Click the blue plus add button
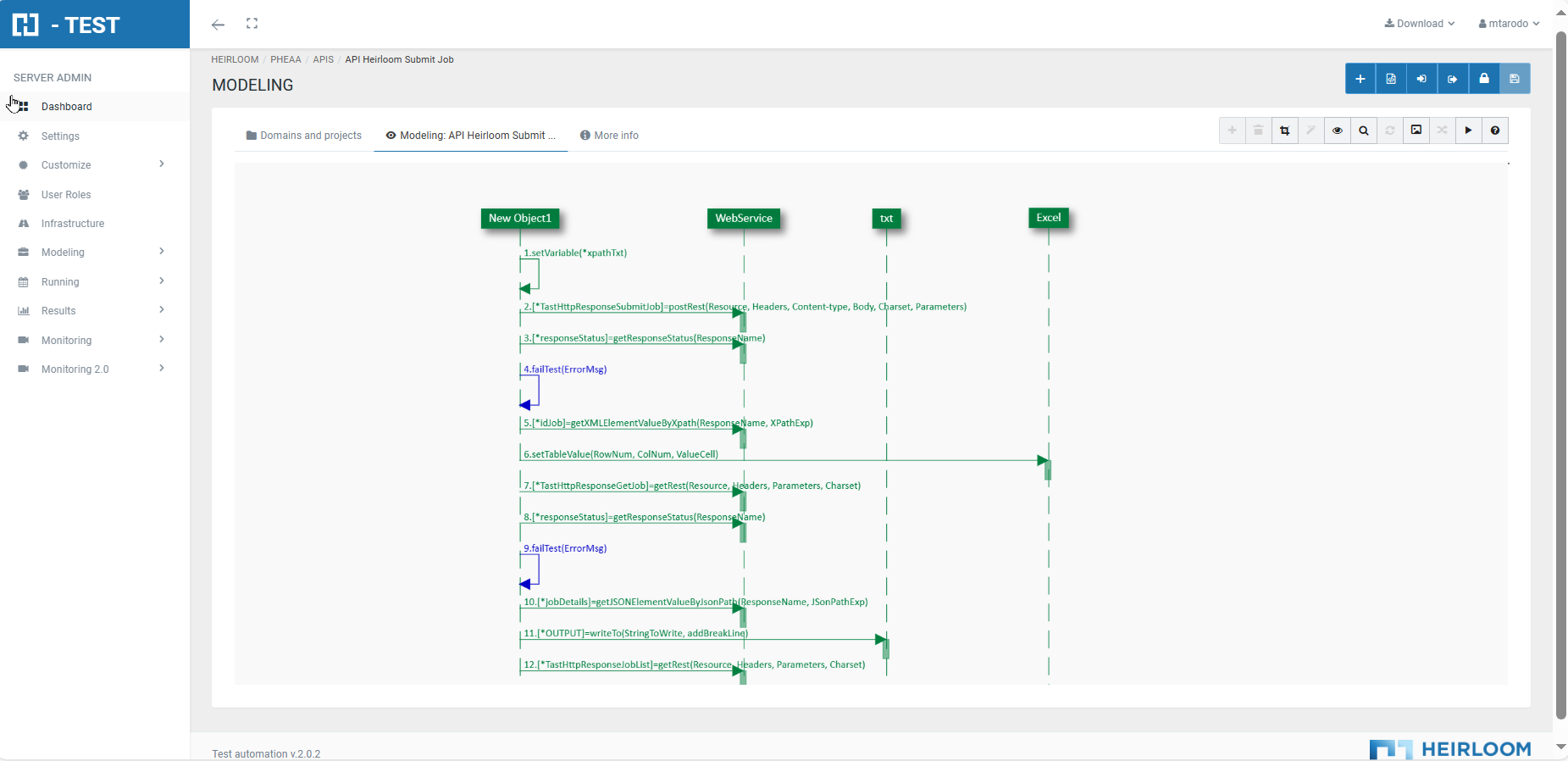The width and height of the screenshot is (1568, 761). pos(1360,79)
